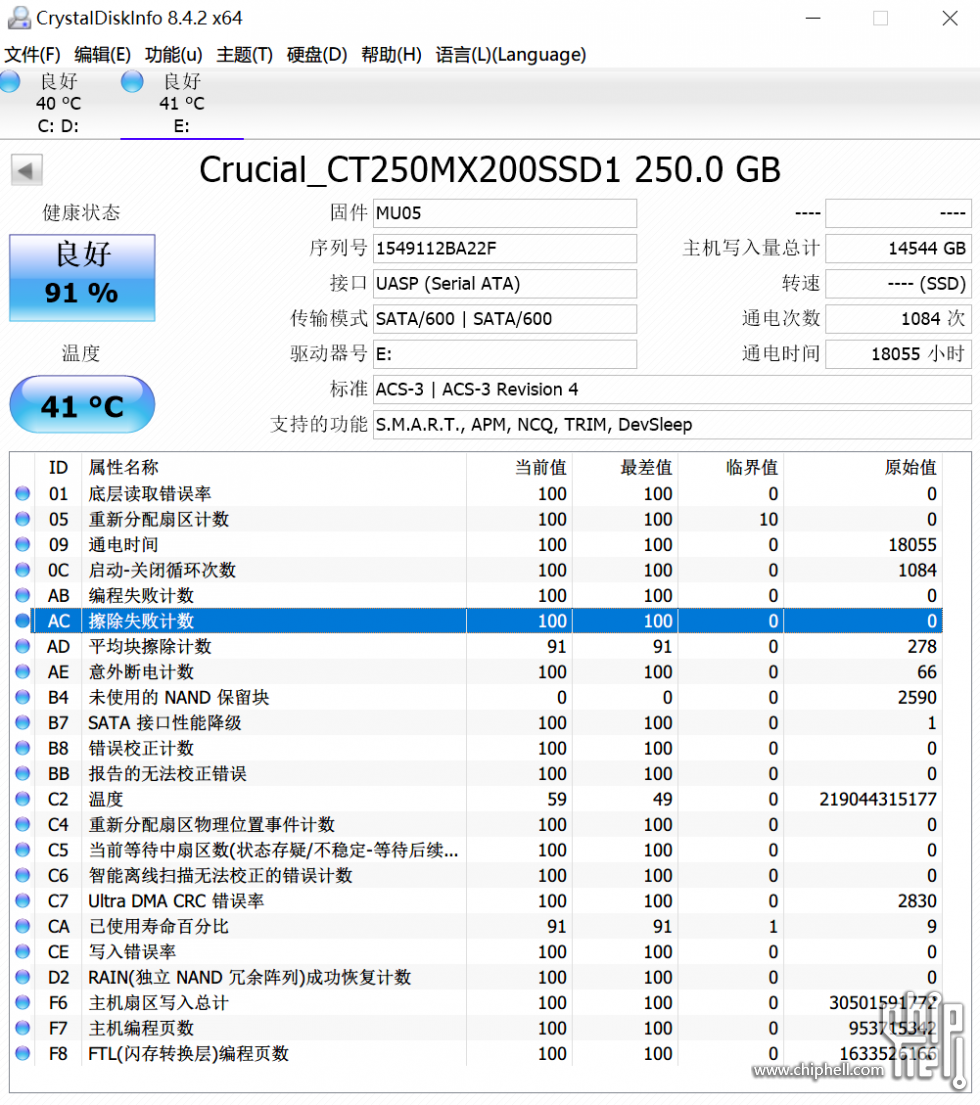Click status circle for attribute CE

tap(23, 951)
